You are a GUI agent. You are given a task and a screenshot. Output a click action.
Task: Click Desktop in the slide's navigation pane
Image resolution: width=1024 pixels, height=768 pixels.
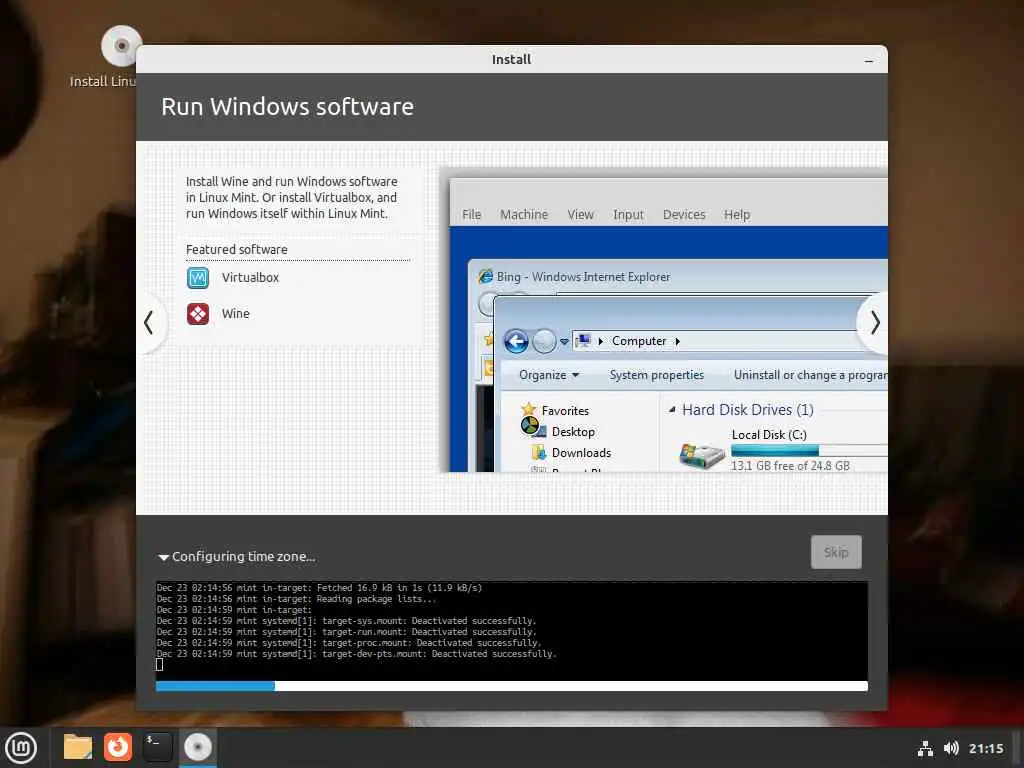[573, 432]
